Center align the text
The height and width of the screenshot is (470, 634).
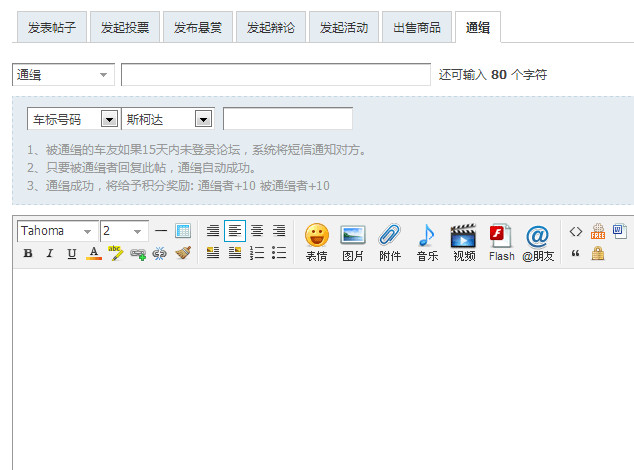pyautogui.click(x=257, y=231)
